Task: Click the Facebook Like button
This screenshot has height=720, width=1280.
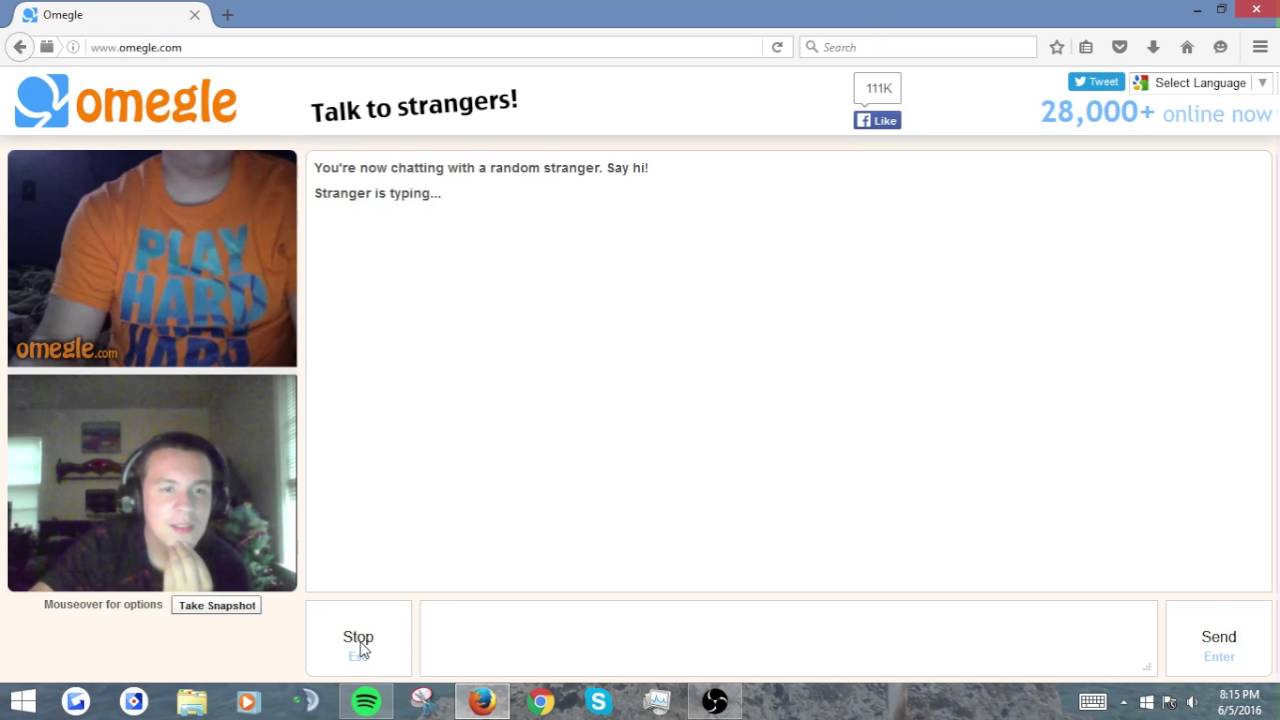Action: point(877,120)
